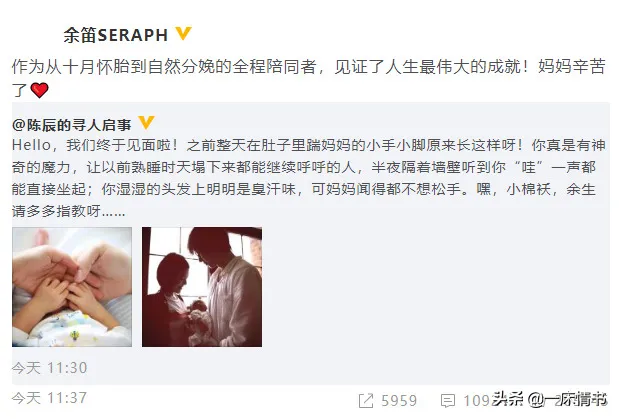619x419 pixels.
Task: Click the 今天 11:30 original post timestamp
Action: click(49, 368)
